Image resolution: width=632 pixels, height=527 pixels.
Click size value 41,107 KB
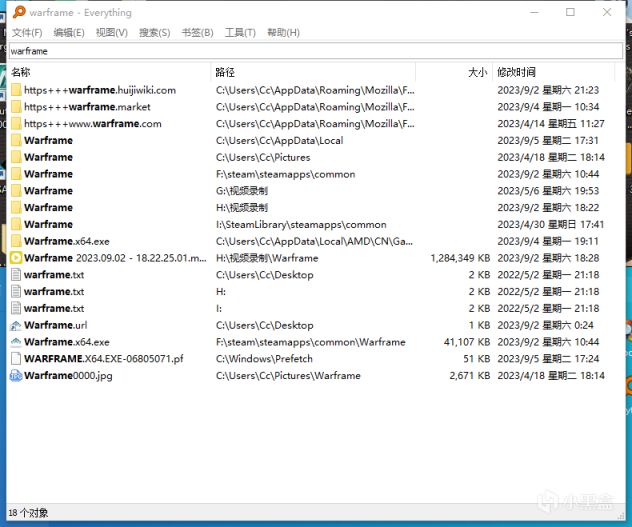(467, 342)
